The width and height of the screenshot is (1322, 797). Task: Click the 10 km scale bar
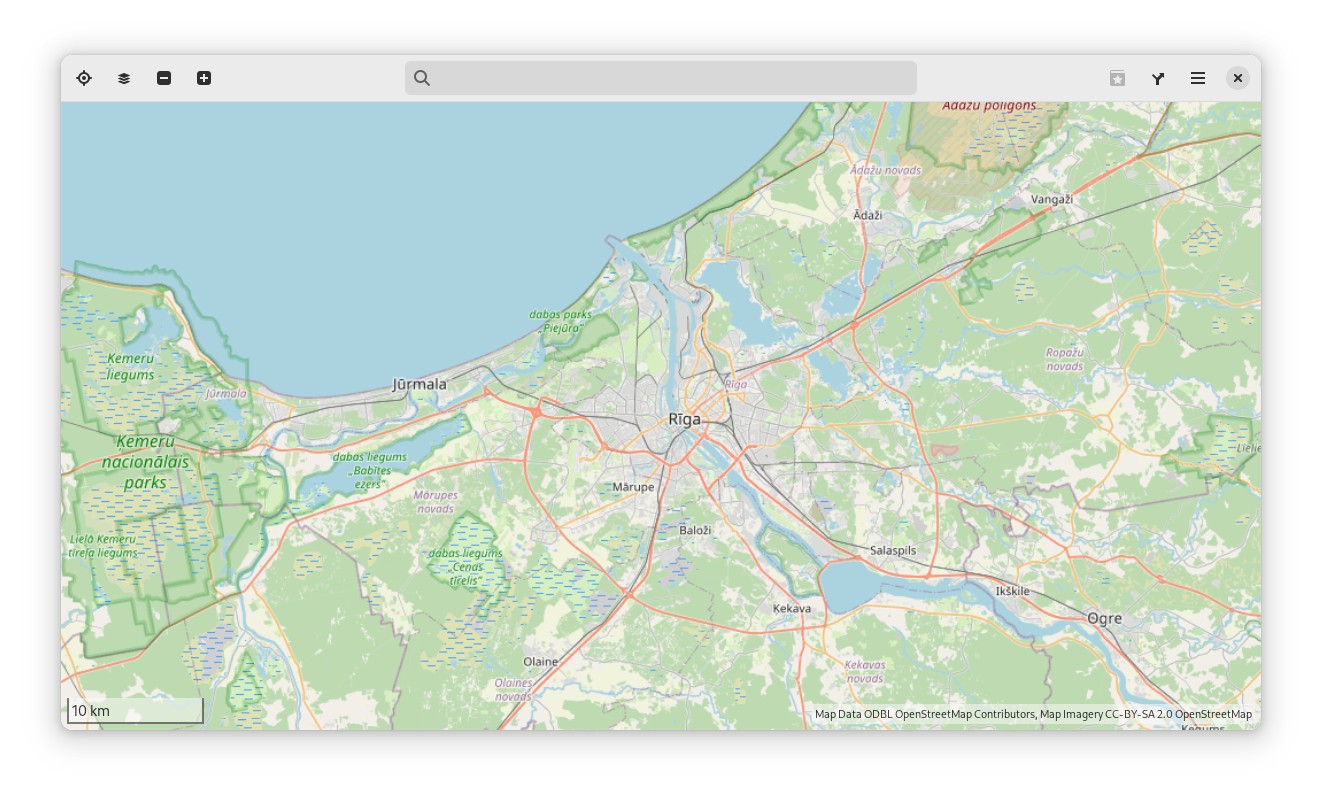(135, 711)
